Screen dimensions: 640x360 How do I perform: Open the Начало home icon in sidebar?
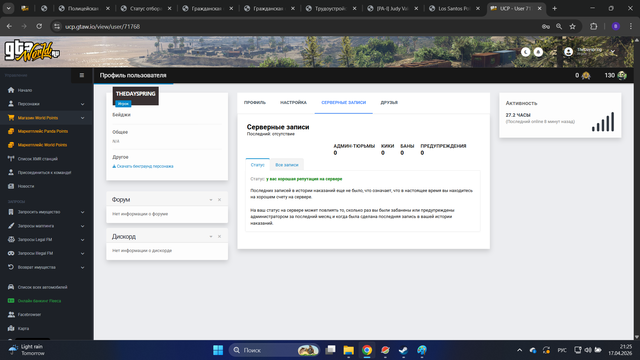click(11, 90)
